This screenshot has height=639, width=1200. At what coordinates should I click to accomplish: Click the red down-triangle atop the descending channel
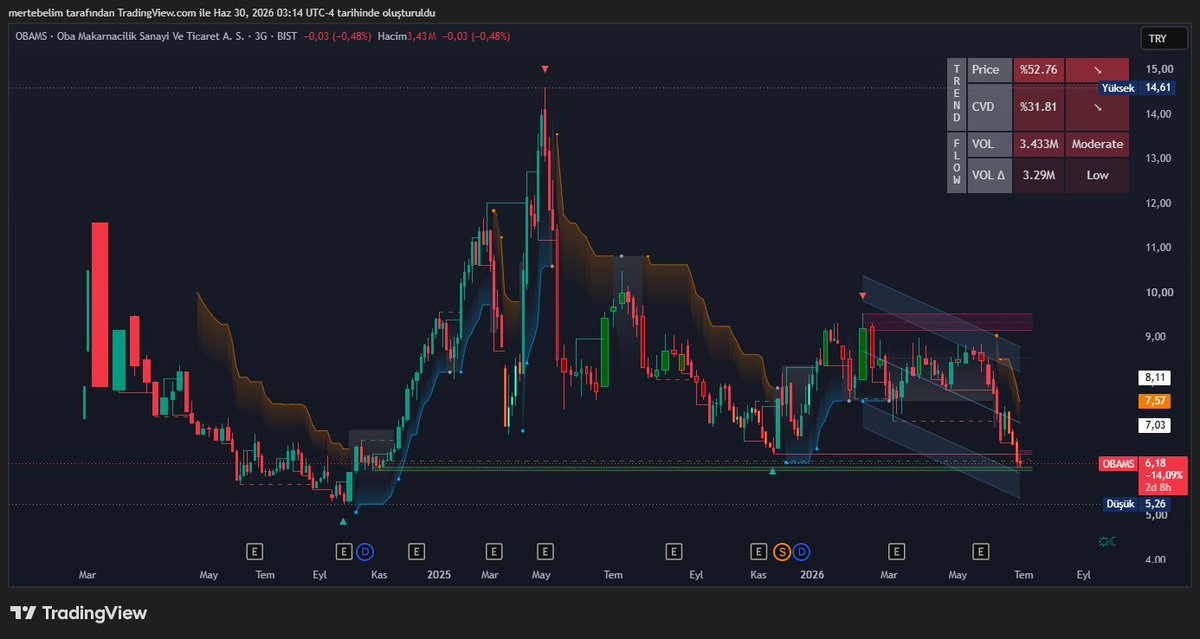tap(863, 296)
